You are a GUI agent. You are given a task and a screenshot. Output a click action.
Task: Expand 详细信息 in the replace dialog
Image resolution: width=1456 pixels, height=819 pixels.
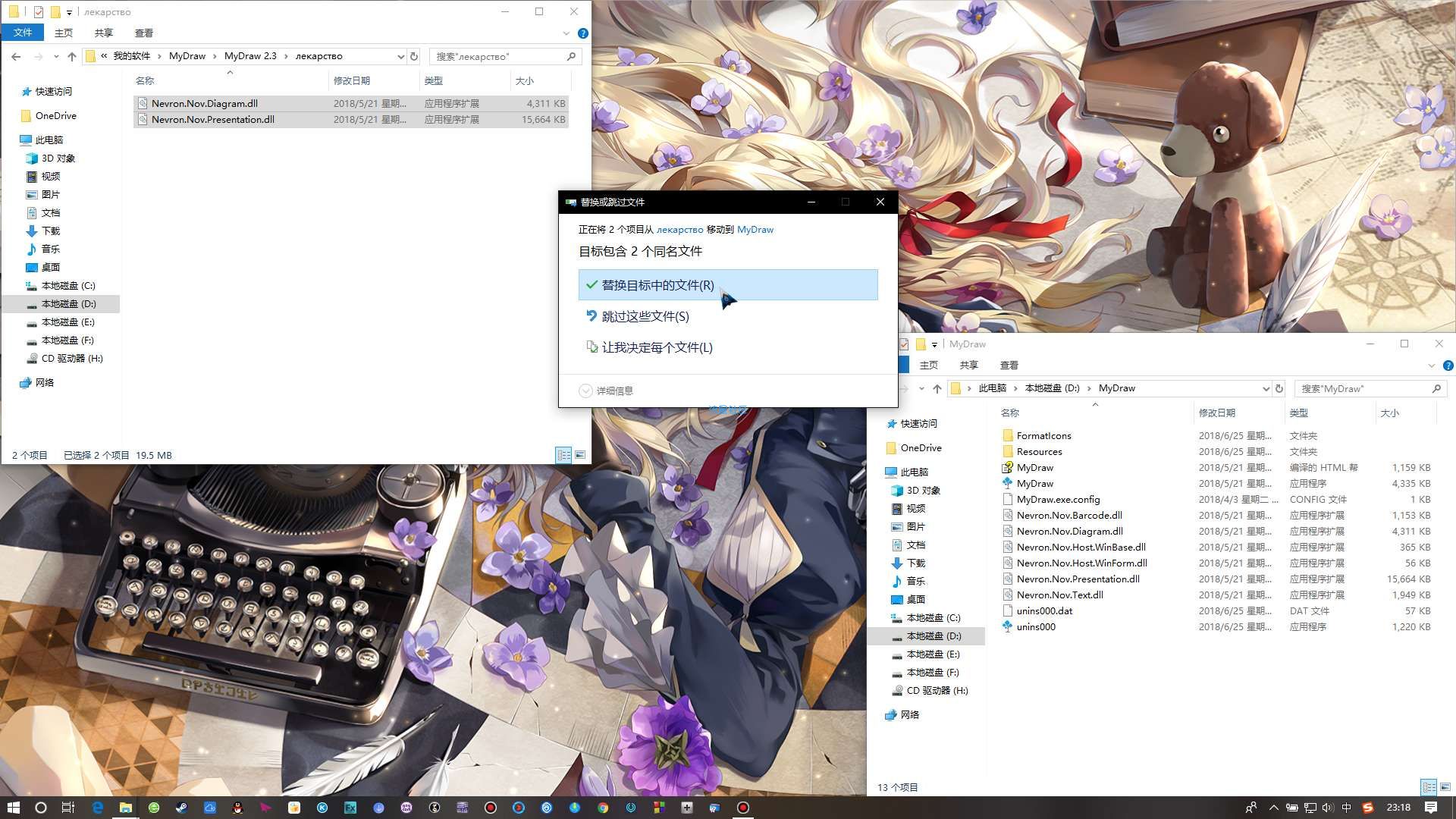[606, 391]
